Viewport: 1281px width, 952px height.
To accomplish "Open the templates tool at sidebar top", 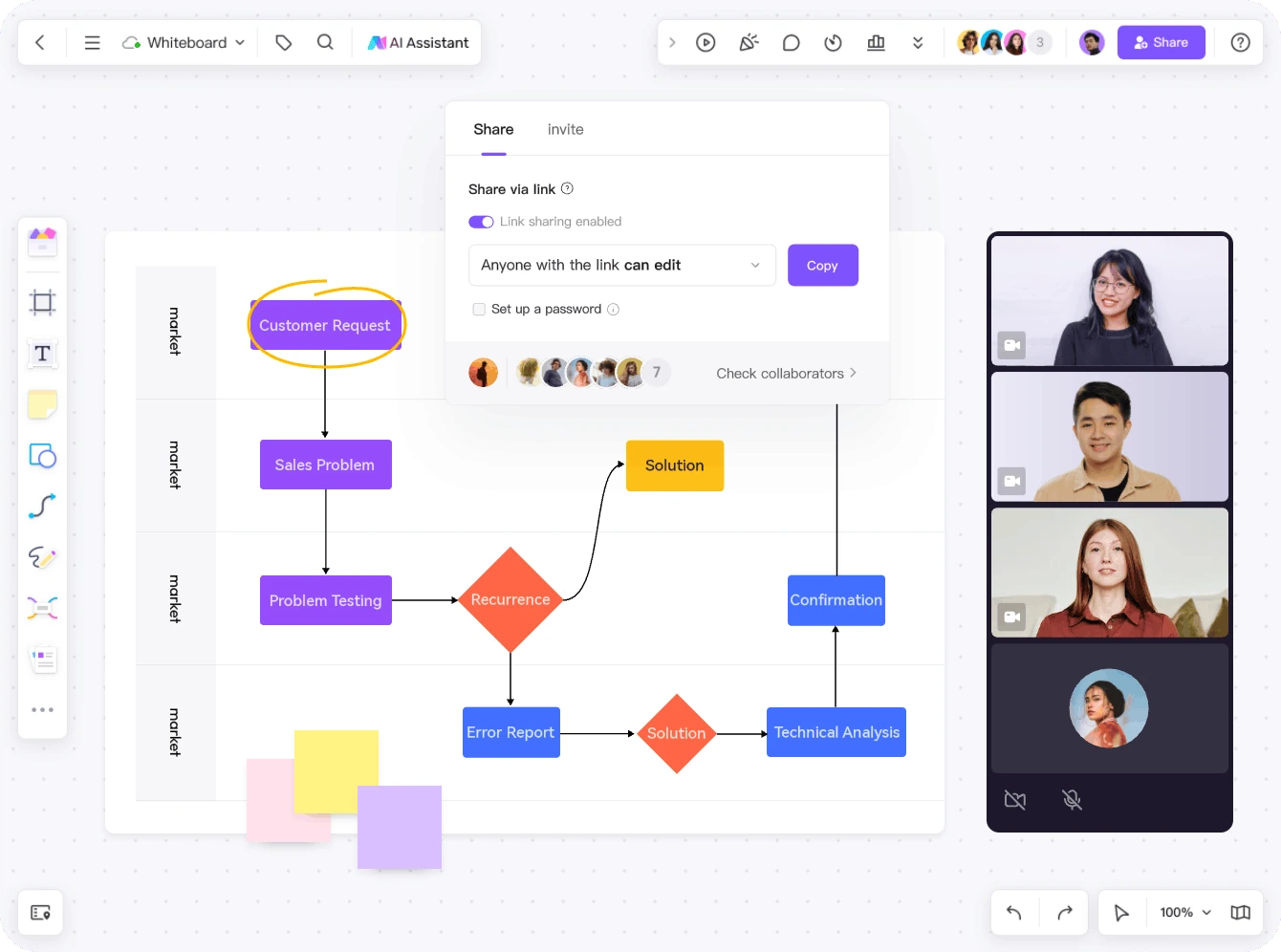I will tap(42, 242).
